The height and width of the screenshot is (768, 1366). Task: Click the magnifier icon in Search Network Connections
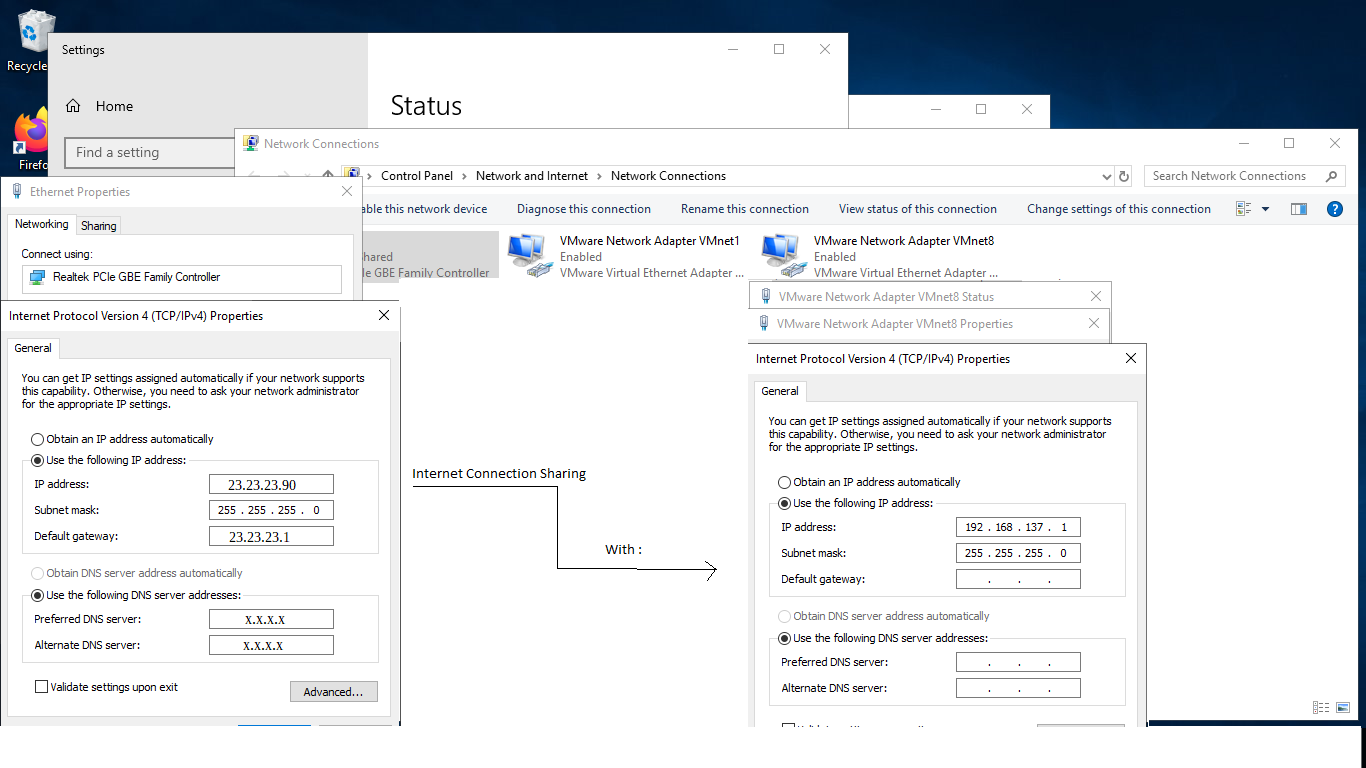pos(1331,176)
